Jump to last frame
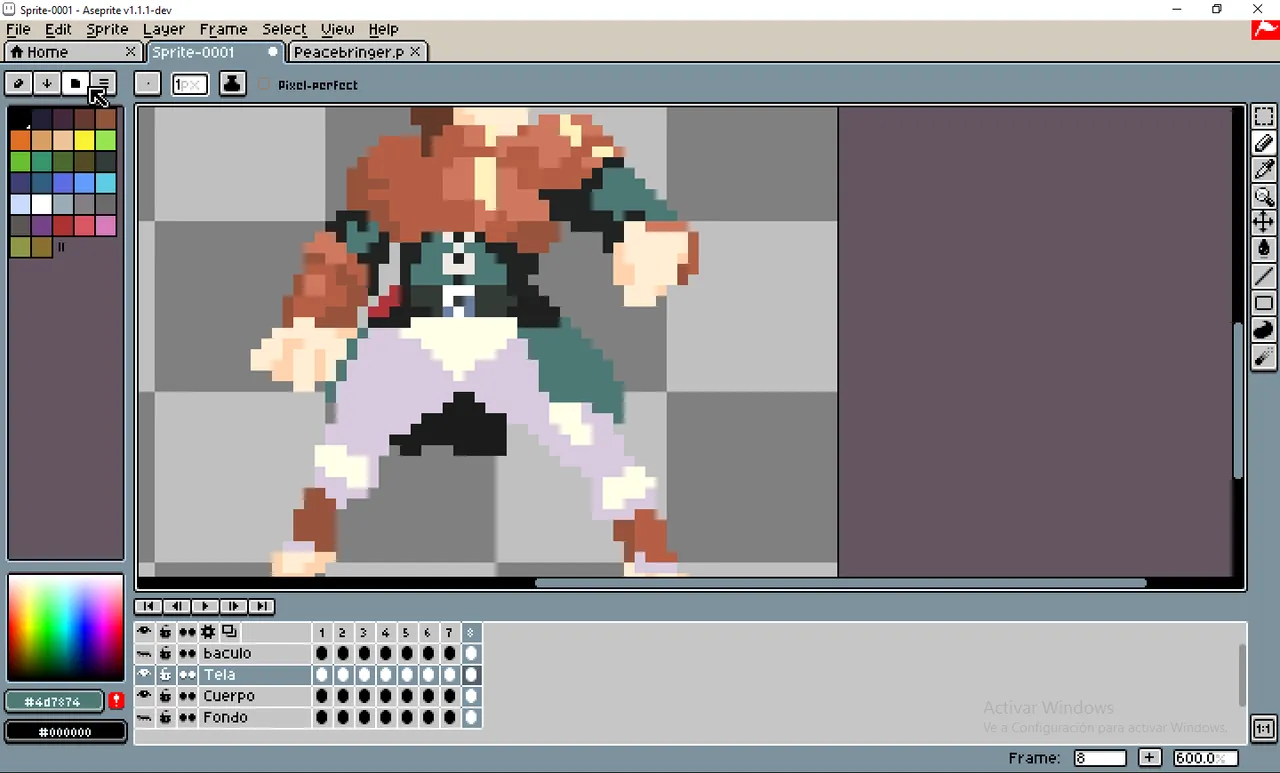This screenshot has width=1280, height=773. tap(261, 606)
